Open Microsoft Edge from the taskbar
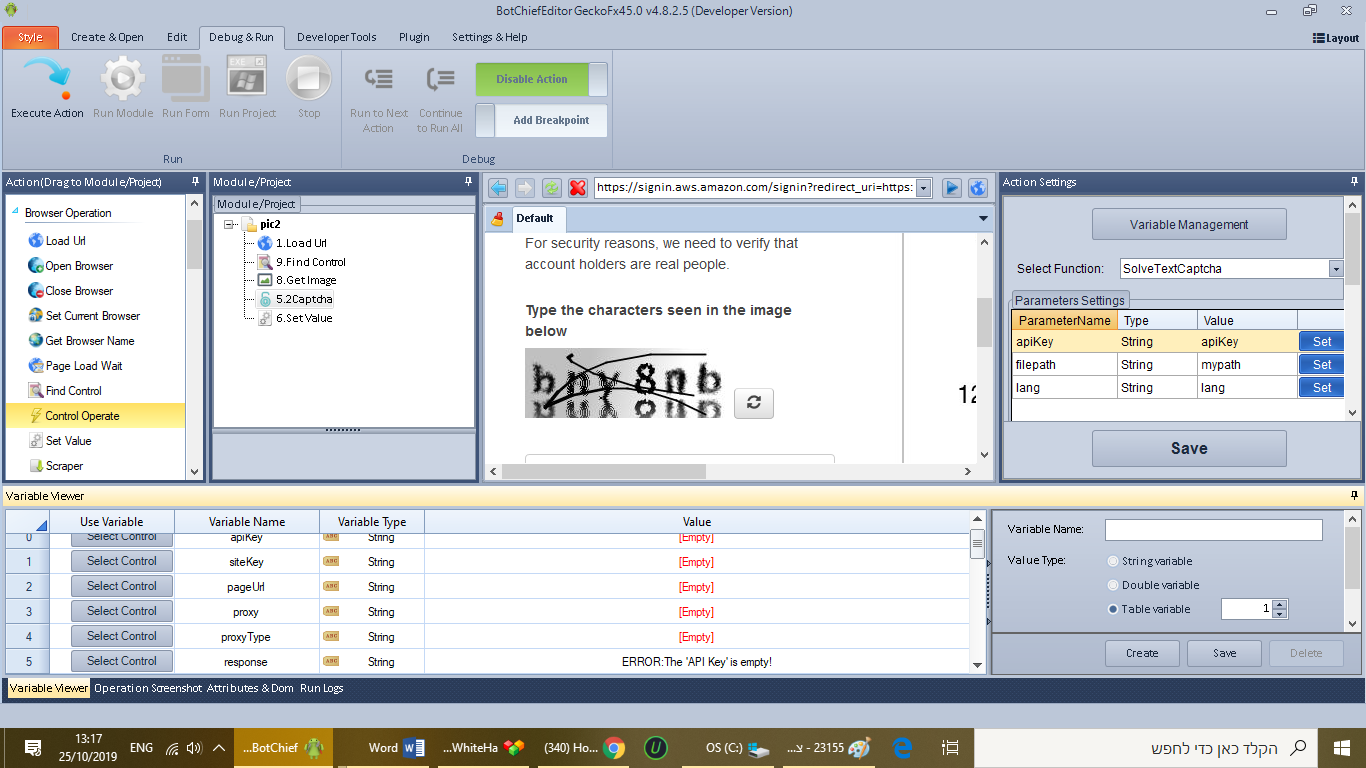The height and width of the screenshot is (768, 1366). point(901,747)
